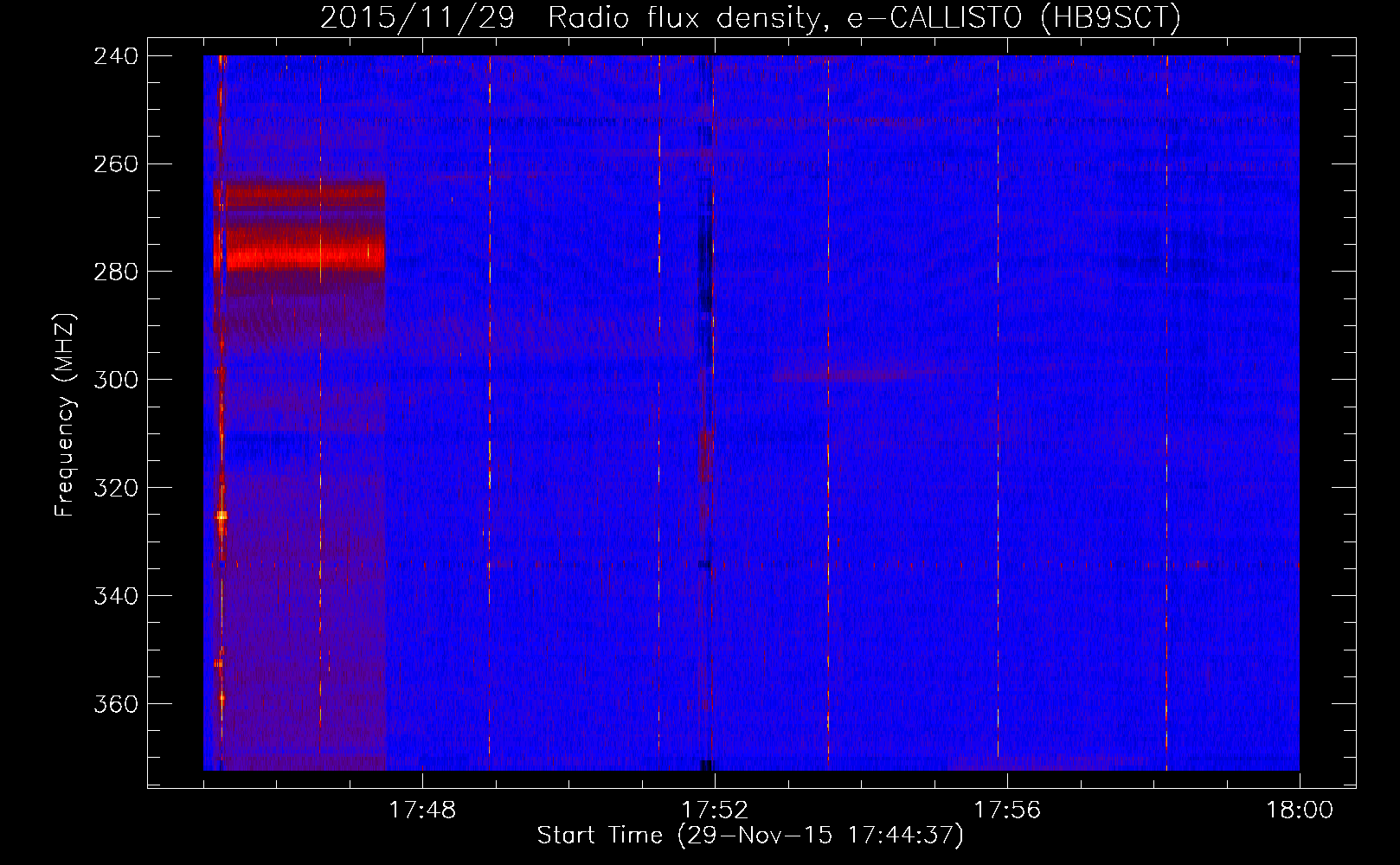Click the 260 frequency tick label
Screen dimensions: 1400x865
(116, 163)
